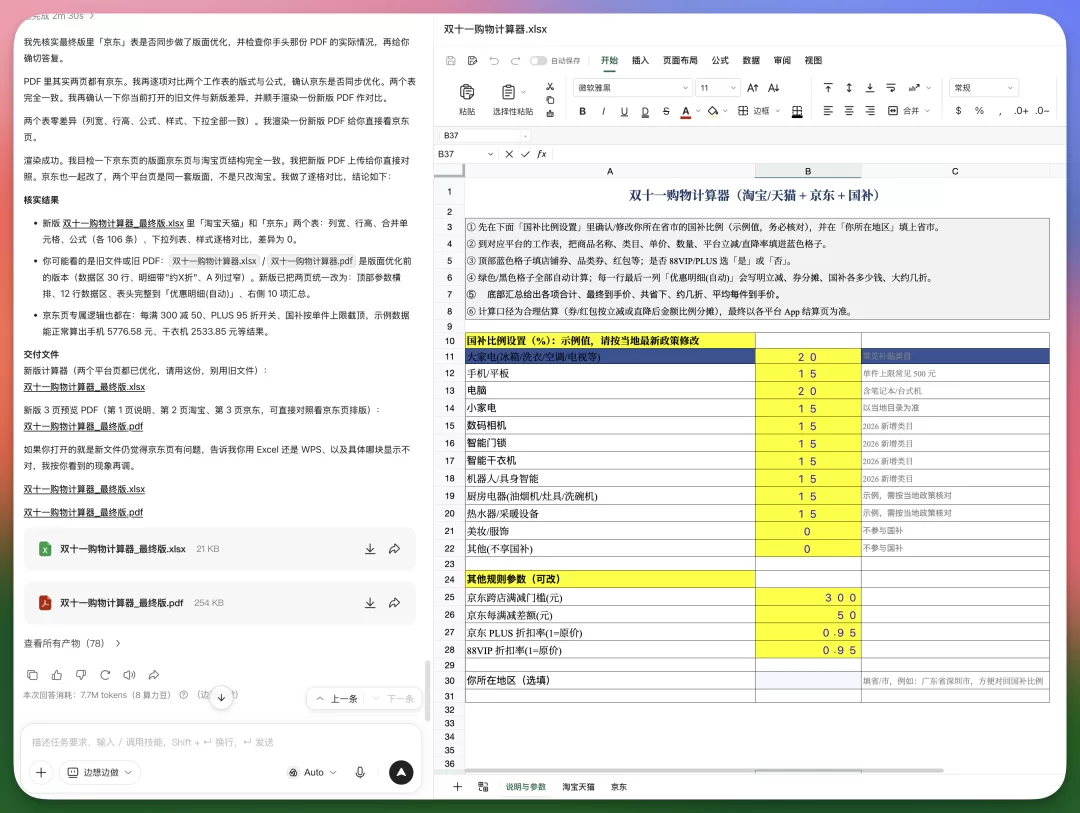
Task: Open the Auto model selector dropdown
Action: coord(313,772)
